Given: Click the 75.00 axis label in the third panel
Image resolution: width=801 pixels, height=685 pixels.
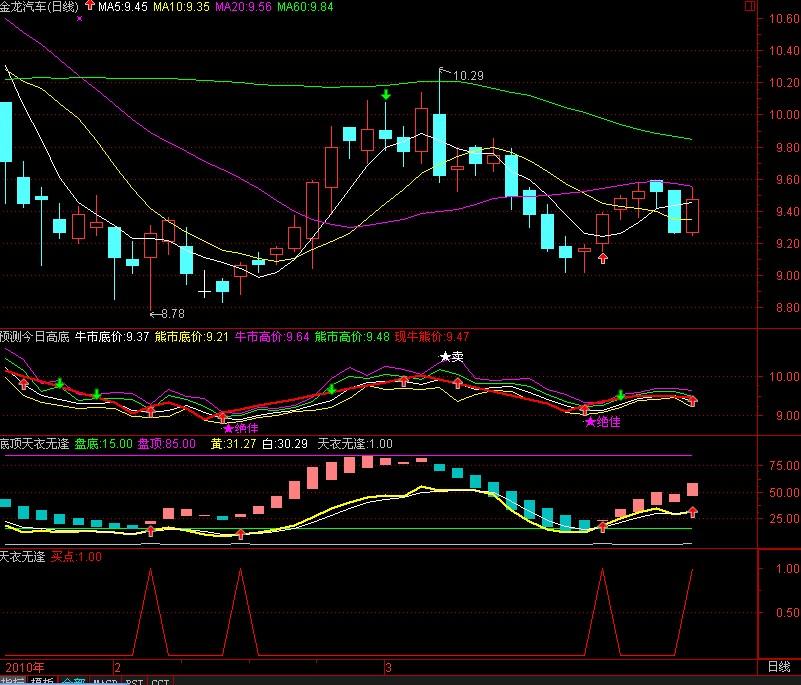Looking at the screenshot, I should tap(784, 465).
